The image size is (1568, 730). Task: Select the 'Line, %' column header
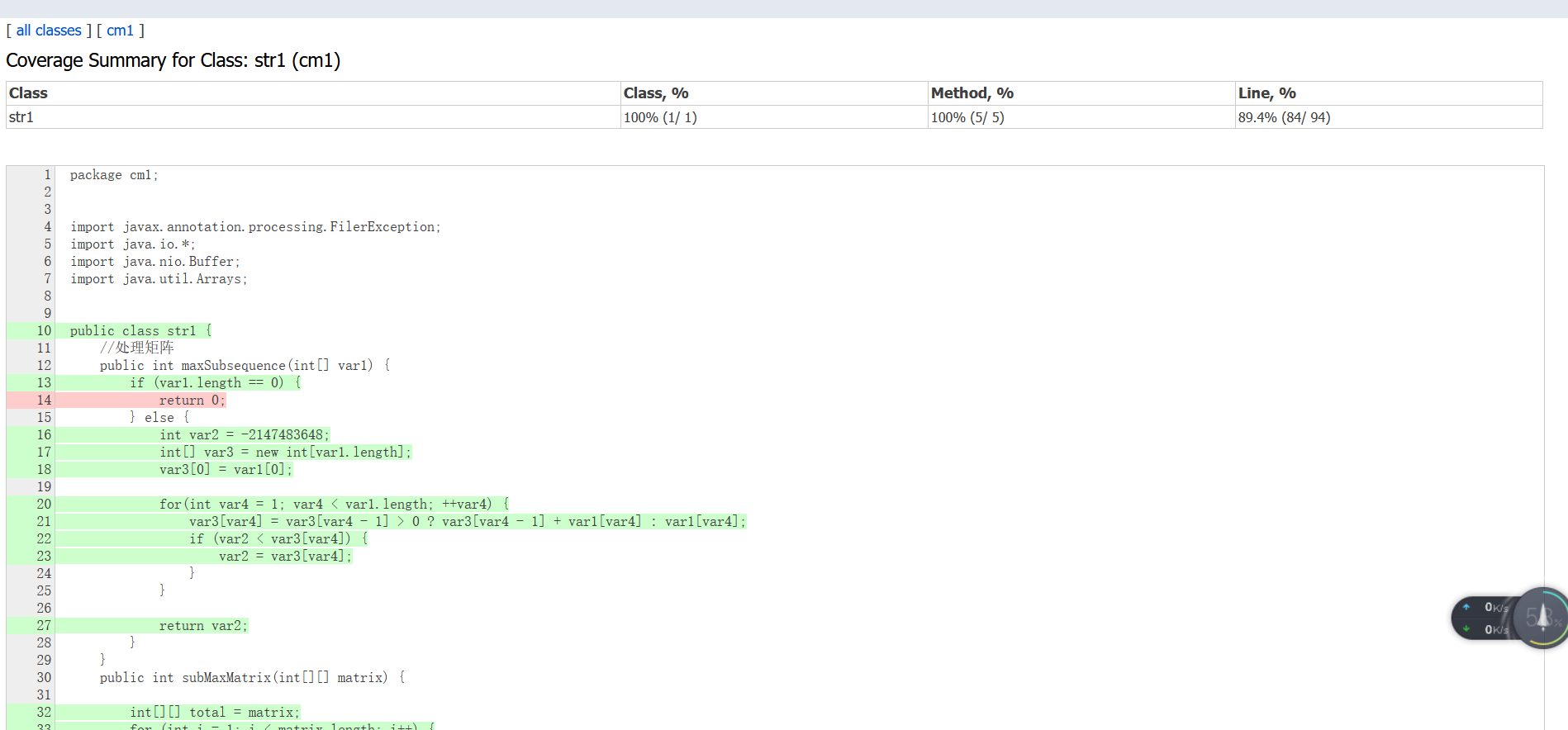point(1389,93)
